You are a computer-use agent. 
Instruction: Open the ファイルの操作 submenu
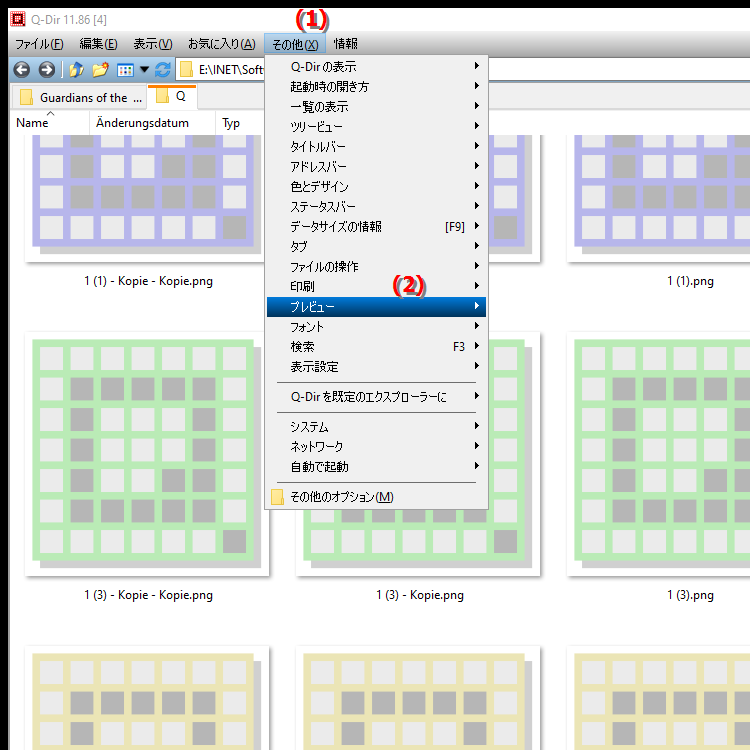[376, 266]
